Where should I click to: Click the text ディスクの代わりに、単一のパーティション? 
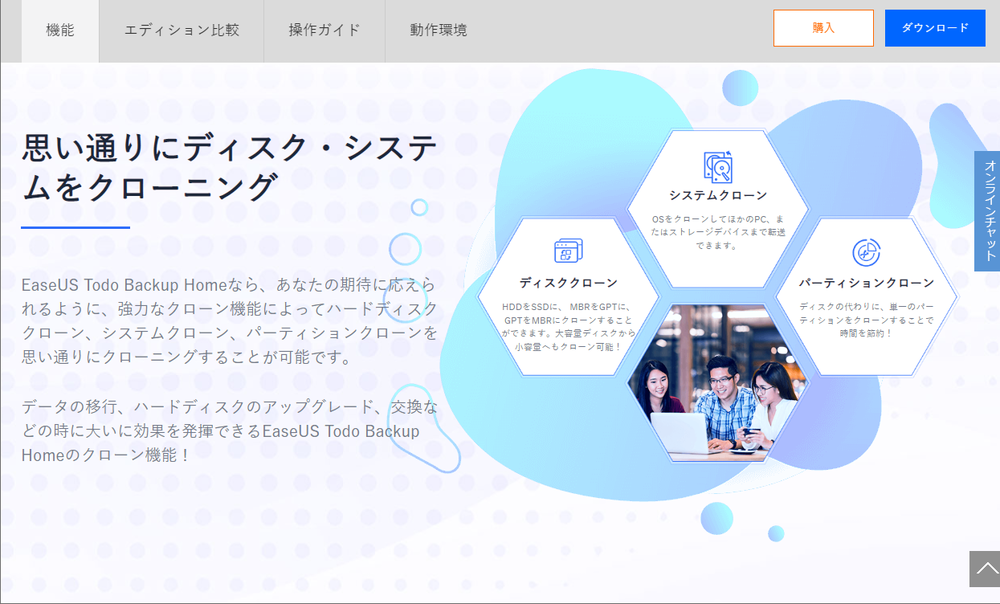pyautogui.click(x=866, y=320)
